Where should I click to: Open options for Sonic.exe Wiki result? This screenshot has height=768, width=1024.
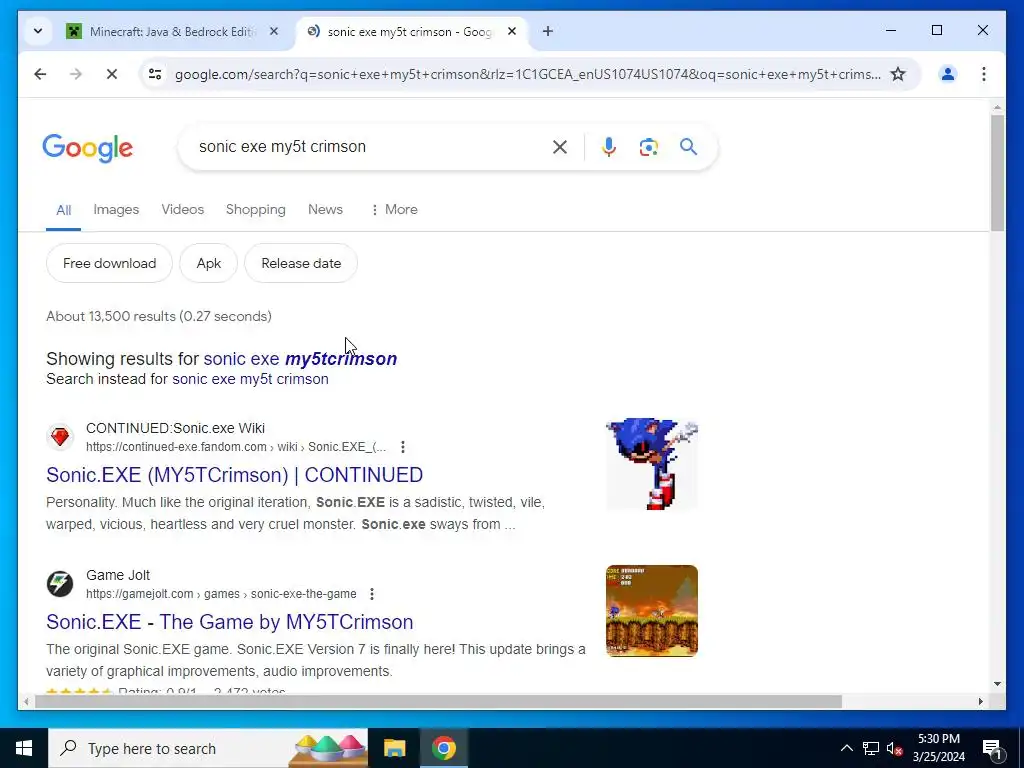point(403,447)
